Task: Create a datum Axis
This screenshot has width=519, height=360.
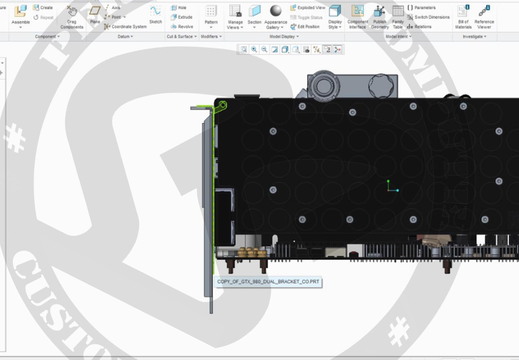Action: pyautogui.click(x=112, y=7)
